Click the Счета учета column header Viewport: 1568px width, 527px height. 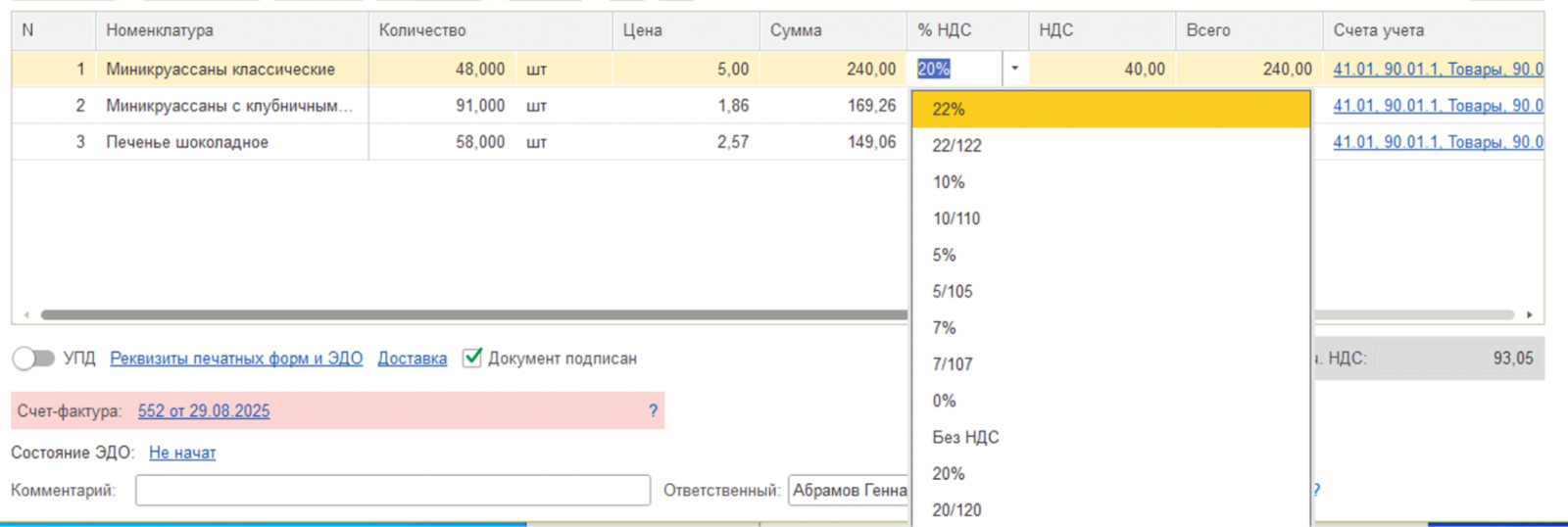1434,30
